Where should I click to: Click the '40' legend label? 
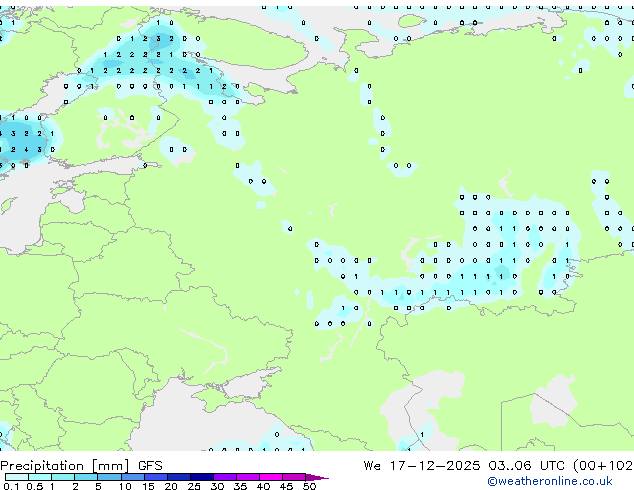click(263, 486)
